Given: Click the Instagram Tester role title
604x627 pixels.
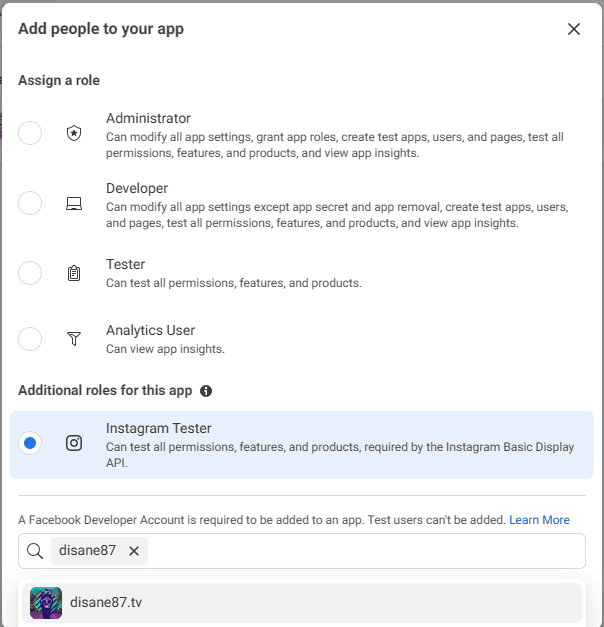Looking at the screenshot, I should coord(159,428).
